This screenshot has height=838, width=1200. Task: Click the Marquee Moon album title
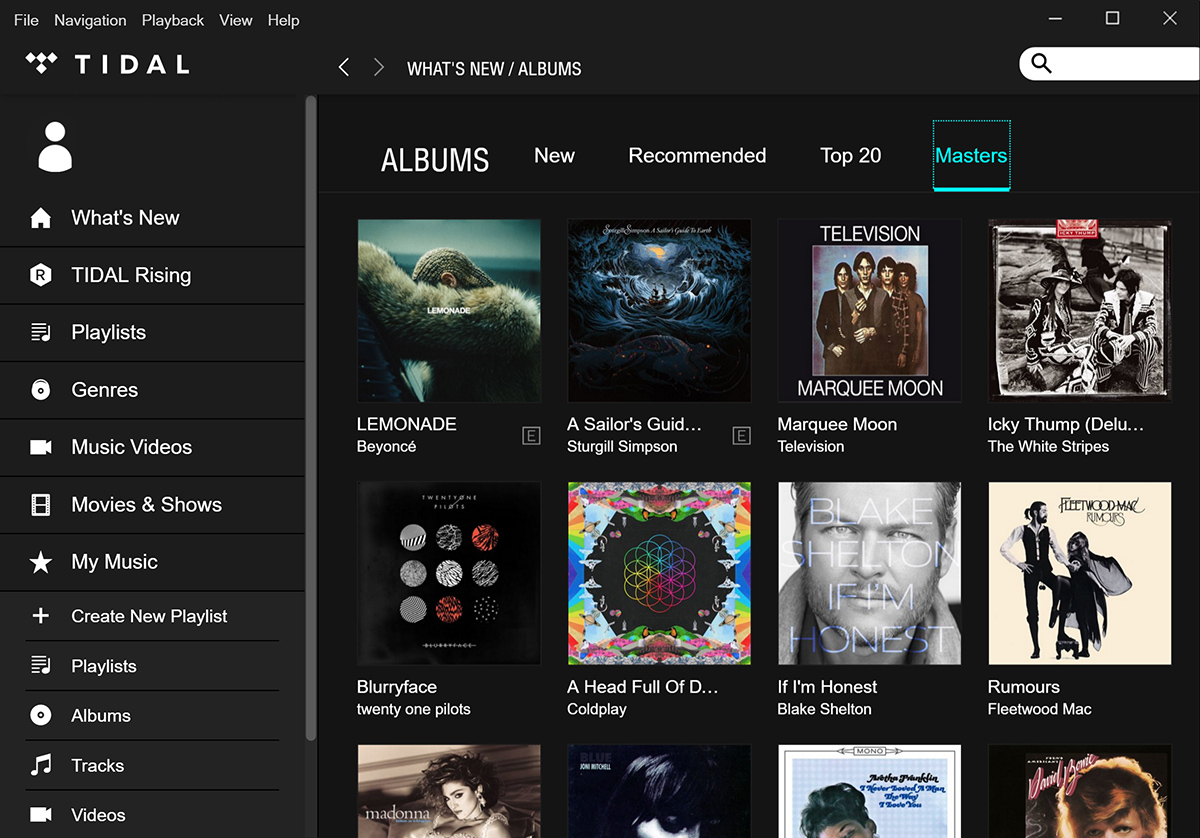(x=837, y=424)
